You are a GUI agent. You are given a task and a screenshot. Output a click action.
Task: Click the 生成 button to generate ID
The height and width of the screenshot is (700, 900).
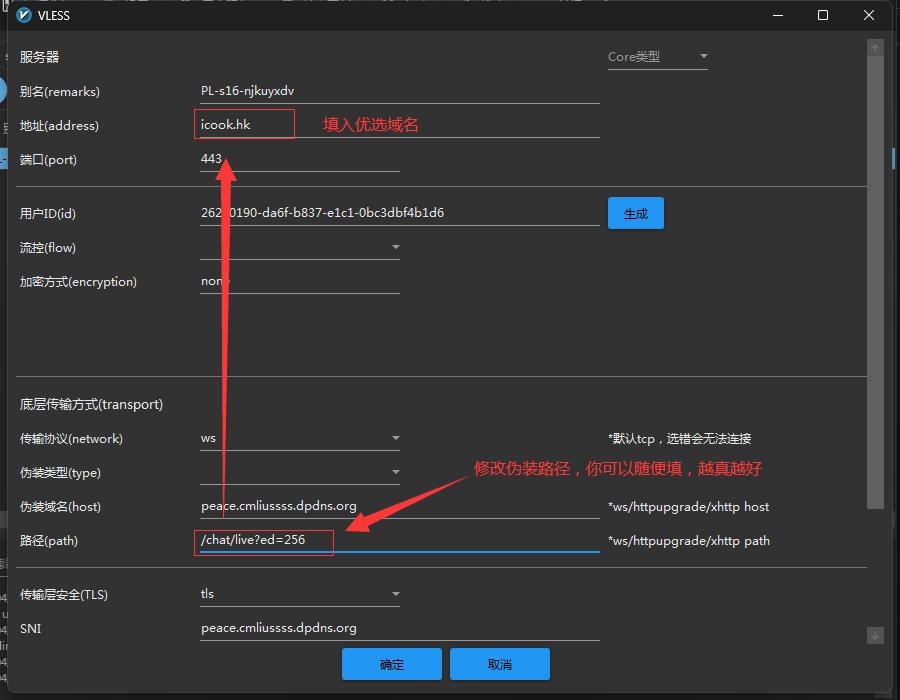[635, 213]
